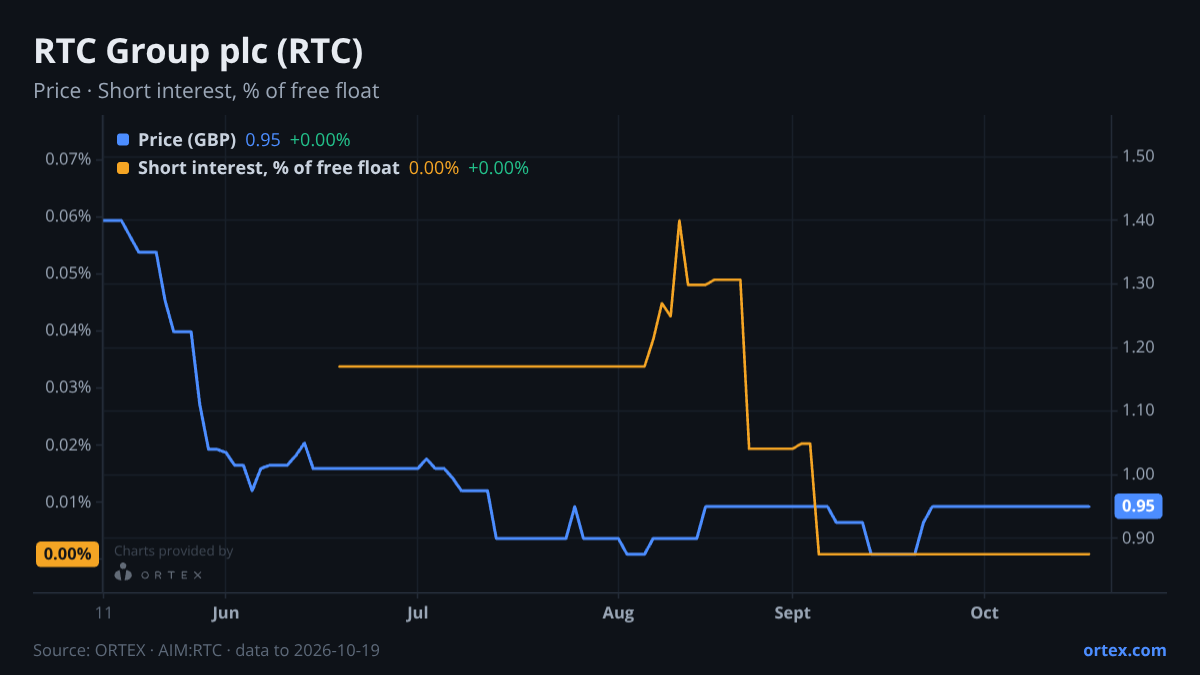Viewport: 1200px width, 675px height.
Task: Click the 0.90 right axis label
Action: 1138,538
